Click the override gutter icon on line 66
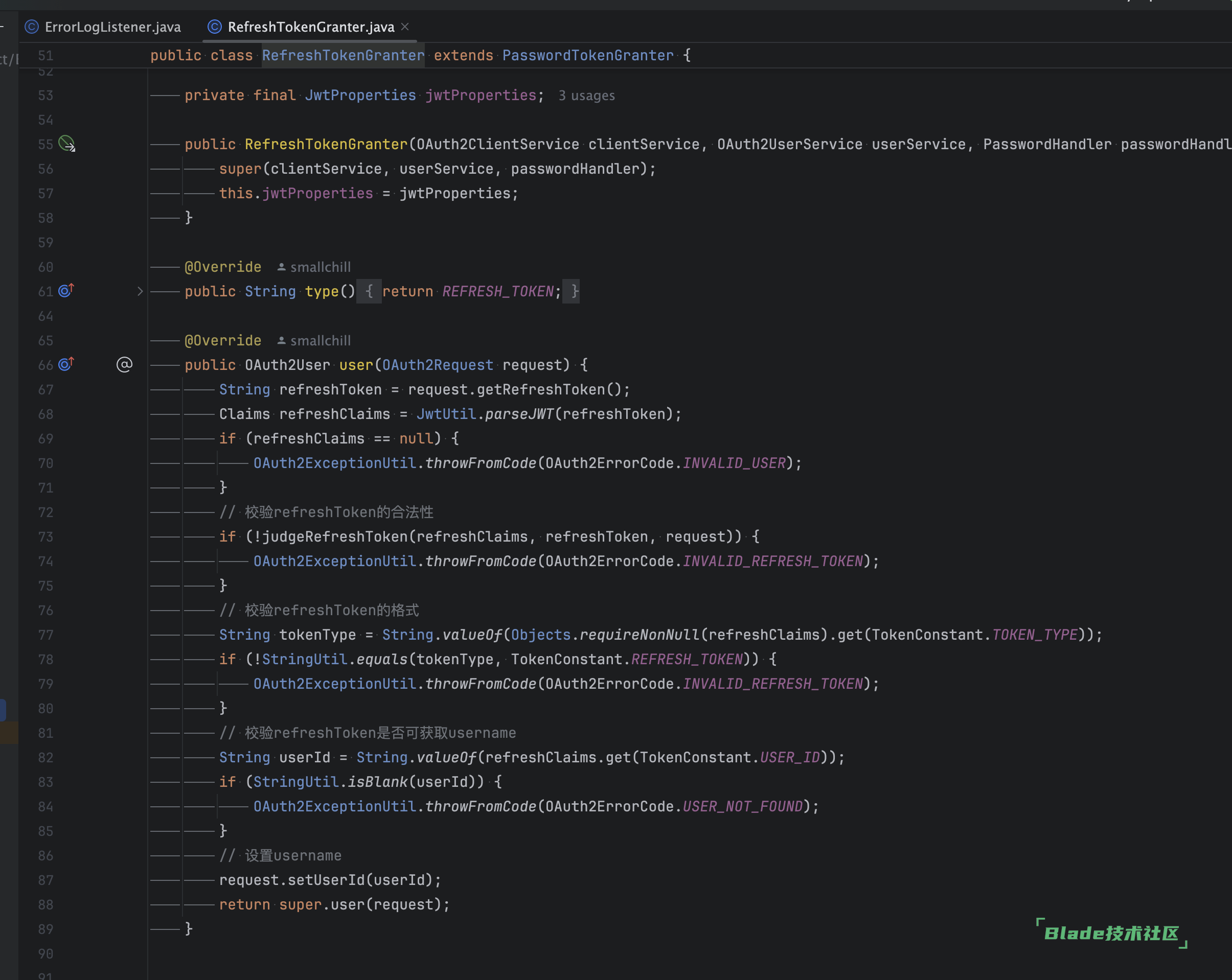Image resolution: width=1232 pixels, height=980 pixels. (x=66, y=364)
